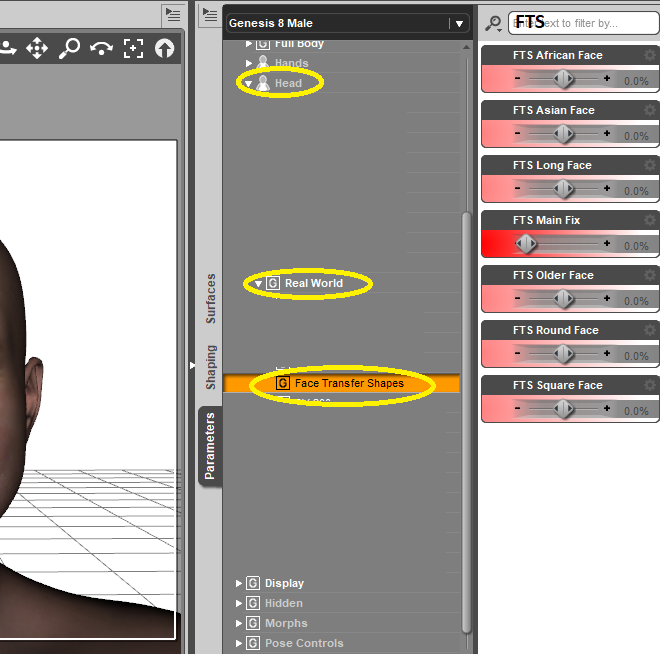This screenshot has height=654, width=660.
Task: Expand the Hands category
Action: tap(248, 63)
